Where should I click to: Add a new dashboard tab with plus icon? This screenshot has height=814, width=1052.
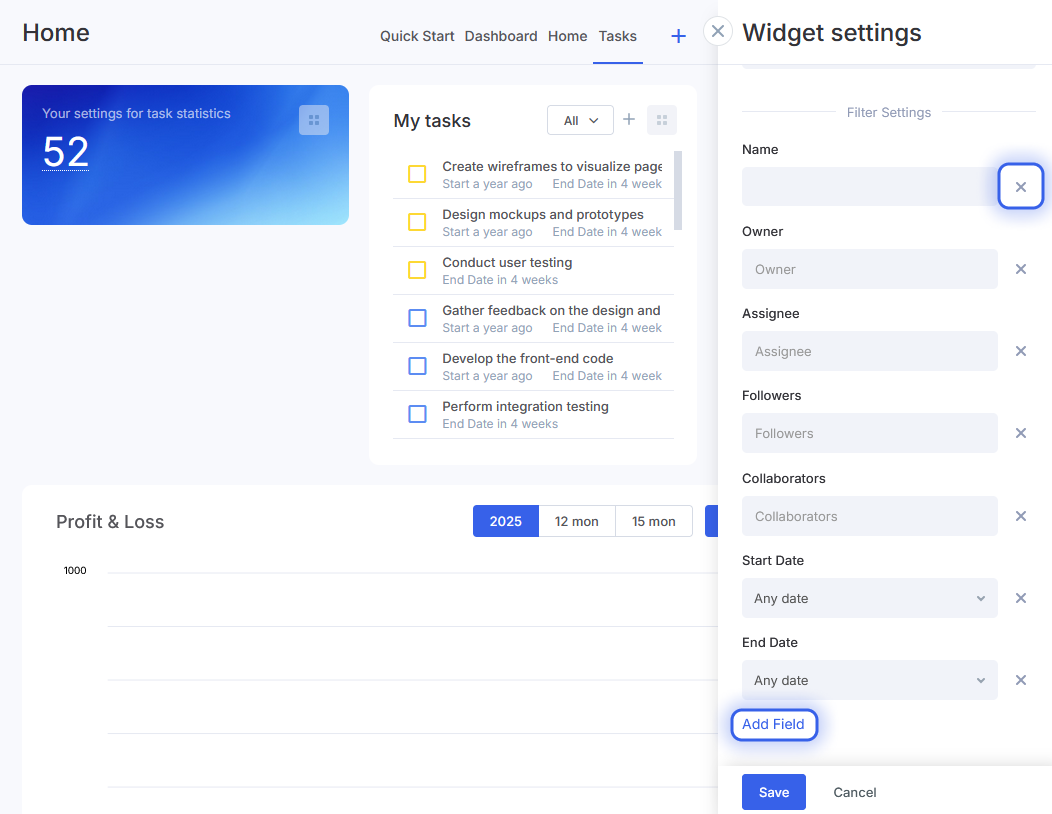click(678, 36)
